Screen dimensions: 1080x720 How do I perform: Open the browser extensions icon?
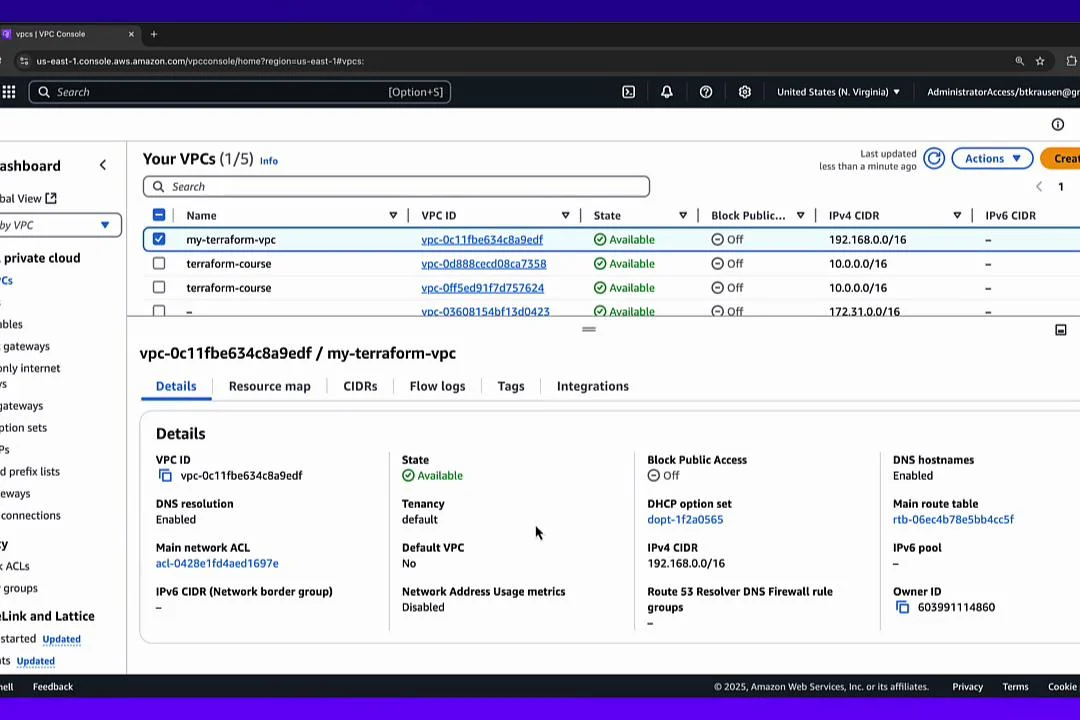point(1072,61)
